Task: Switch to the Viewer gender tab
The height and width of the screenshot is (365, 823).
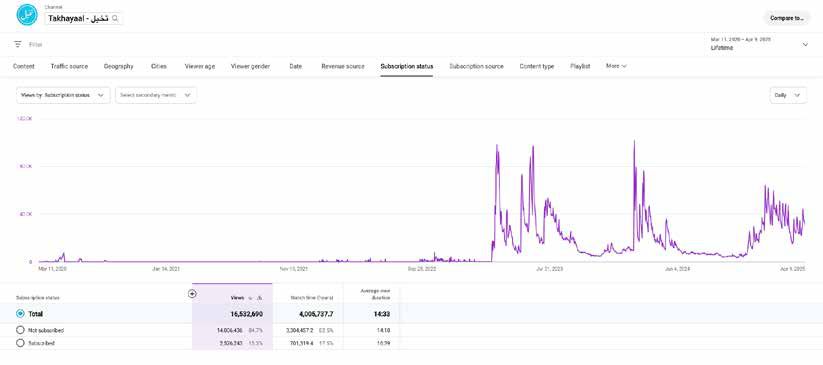Action: tap(250, 66)
